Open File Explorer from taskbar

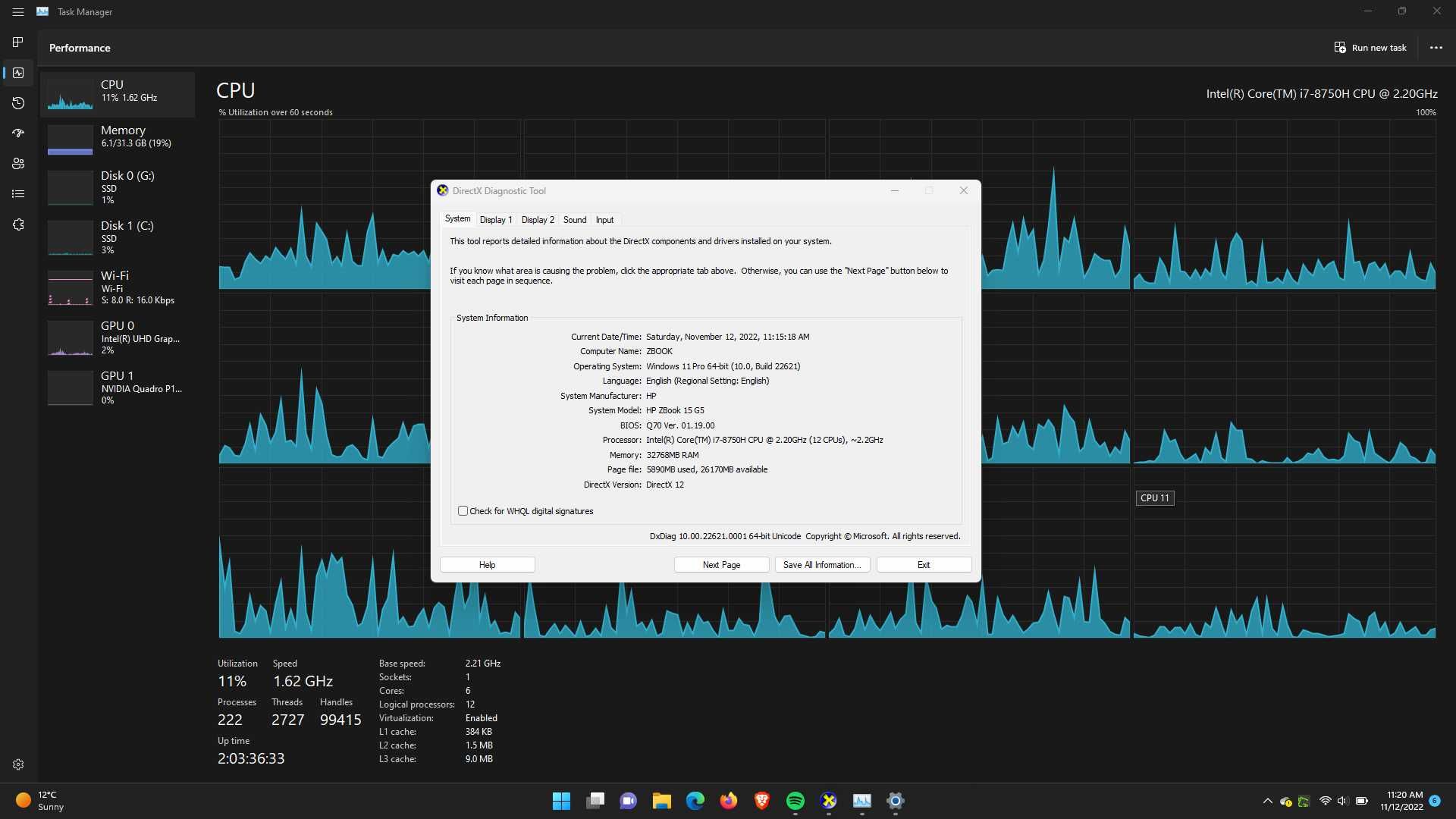coord(662,801)
